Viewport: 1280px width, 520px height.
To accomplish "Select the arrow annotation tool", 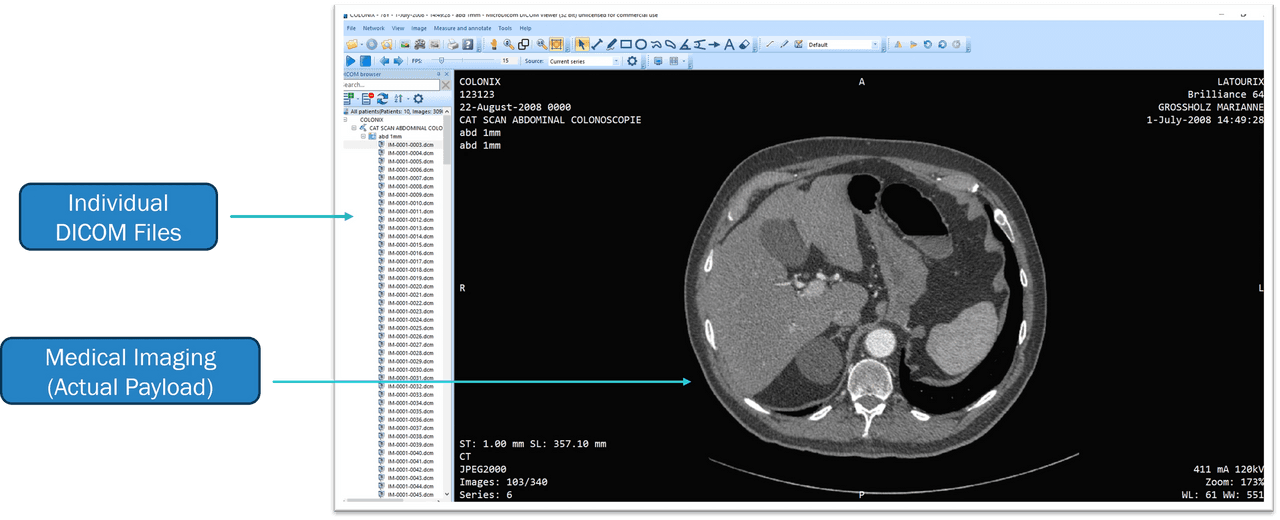I will tap(714, 44).
